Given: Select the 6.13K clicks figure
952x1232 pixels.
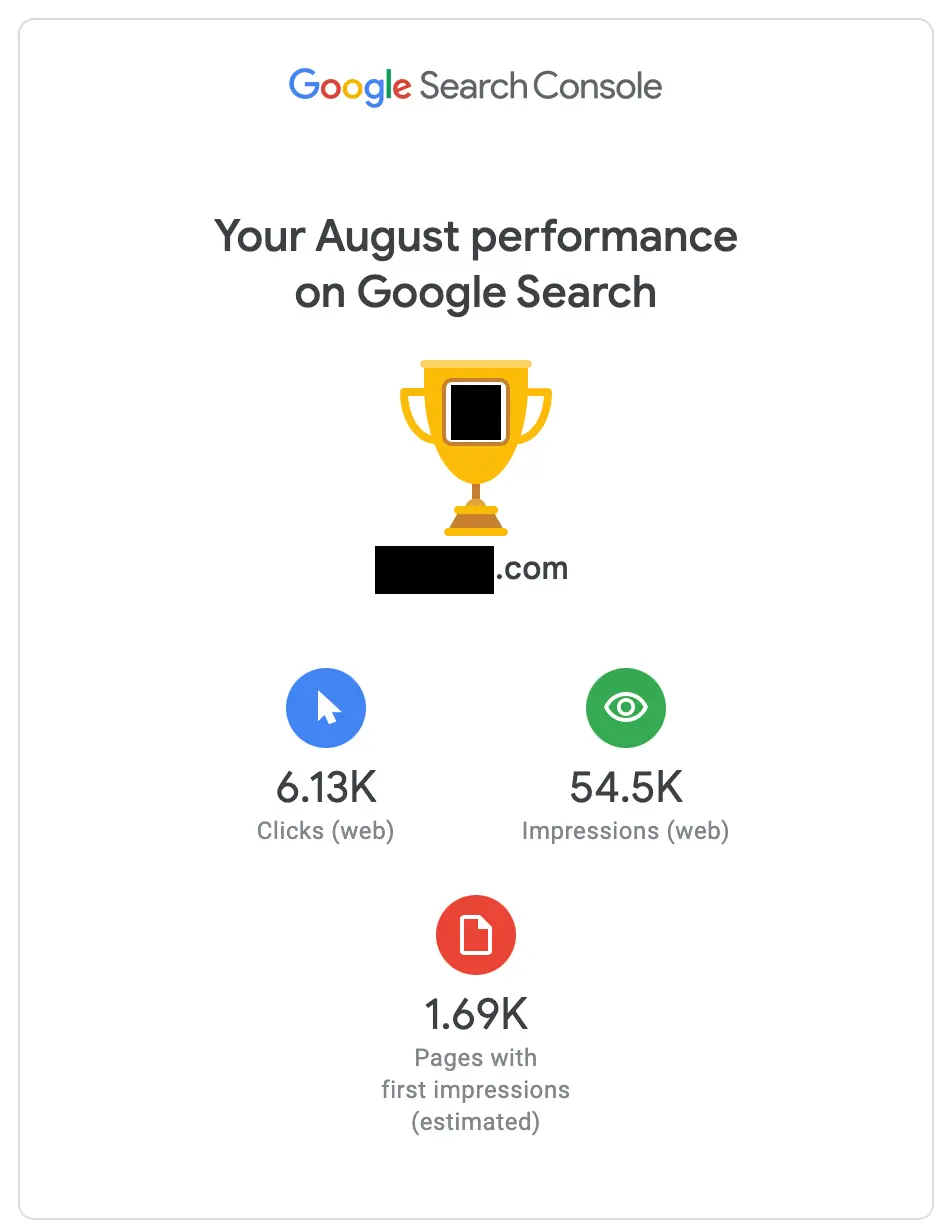Looking at the screenshot, I should click(x=326, y=789).
